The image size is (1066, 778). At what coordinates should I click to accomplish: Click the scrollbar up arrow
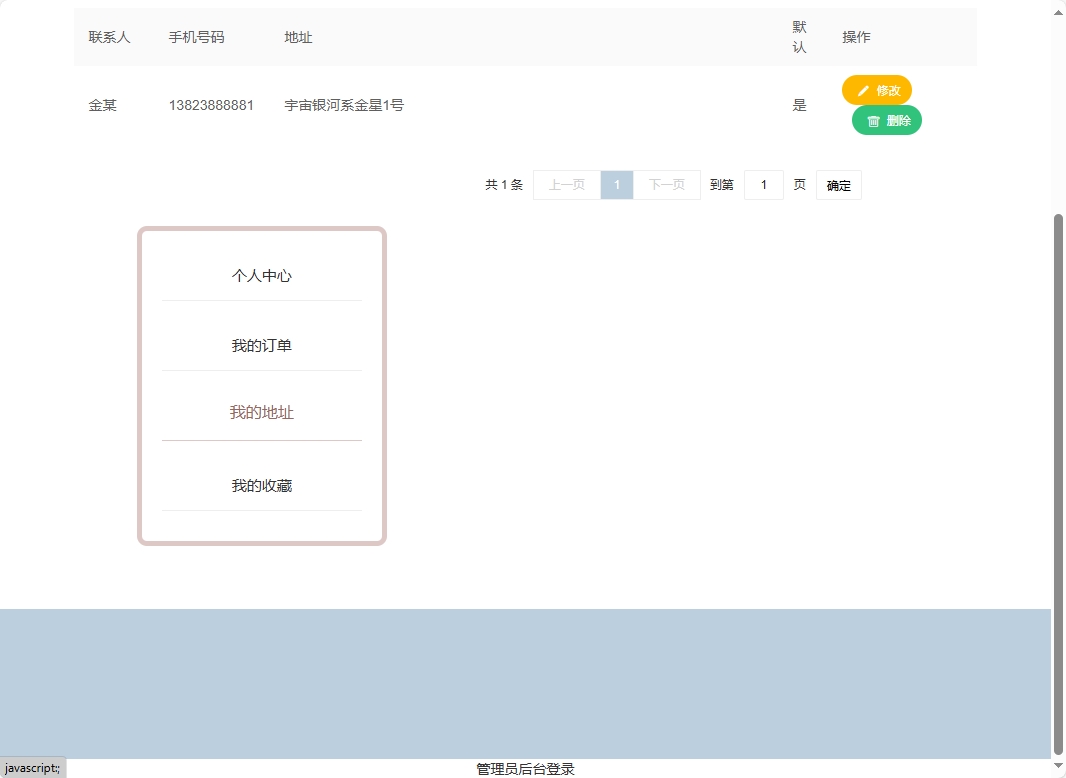point(1058,11)
